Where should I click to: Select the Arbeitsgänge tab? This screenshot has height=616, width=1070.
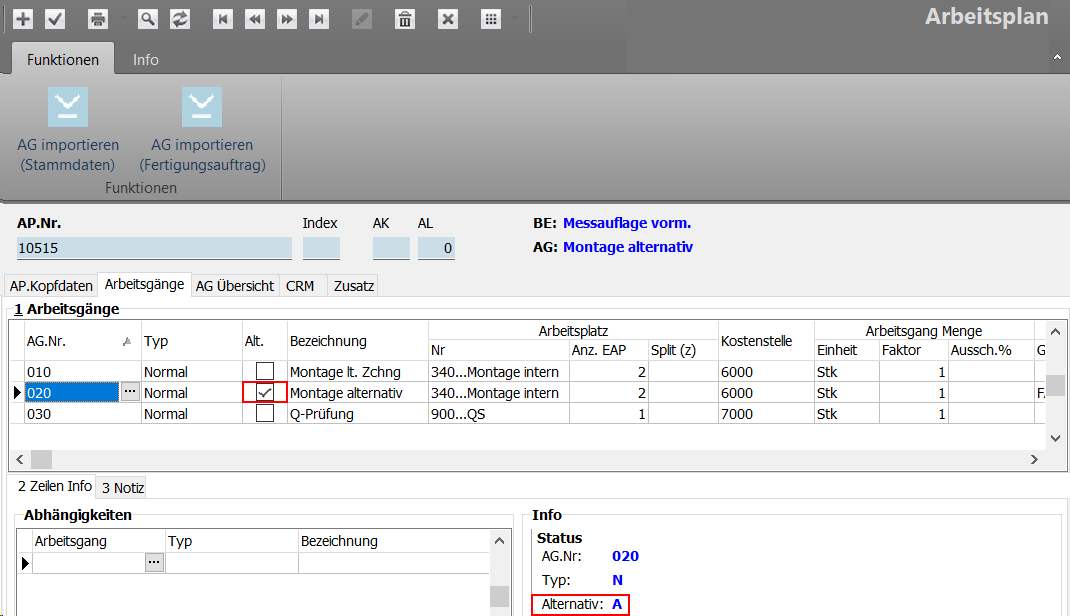tap(144, 284)
